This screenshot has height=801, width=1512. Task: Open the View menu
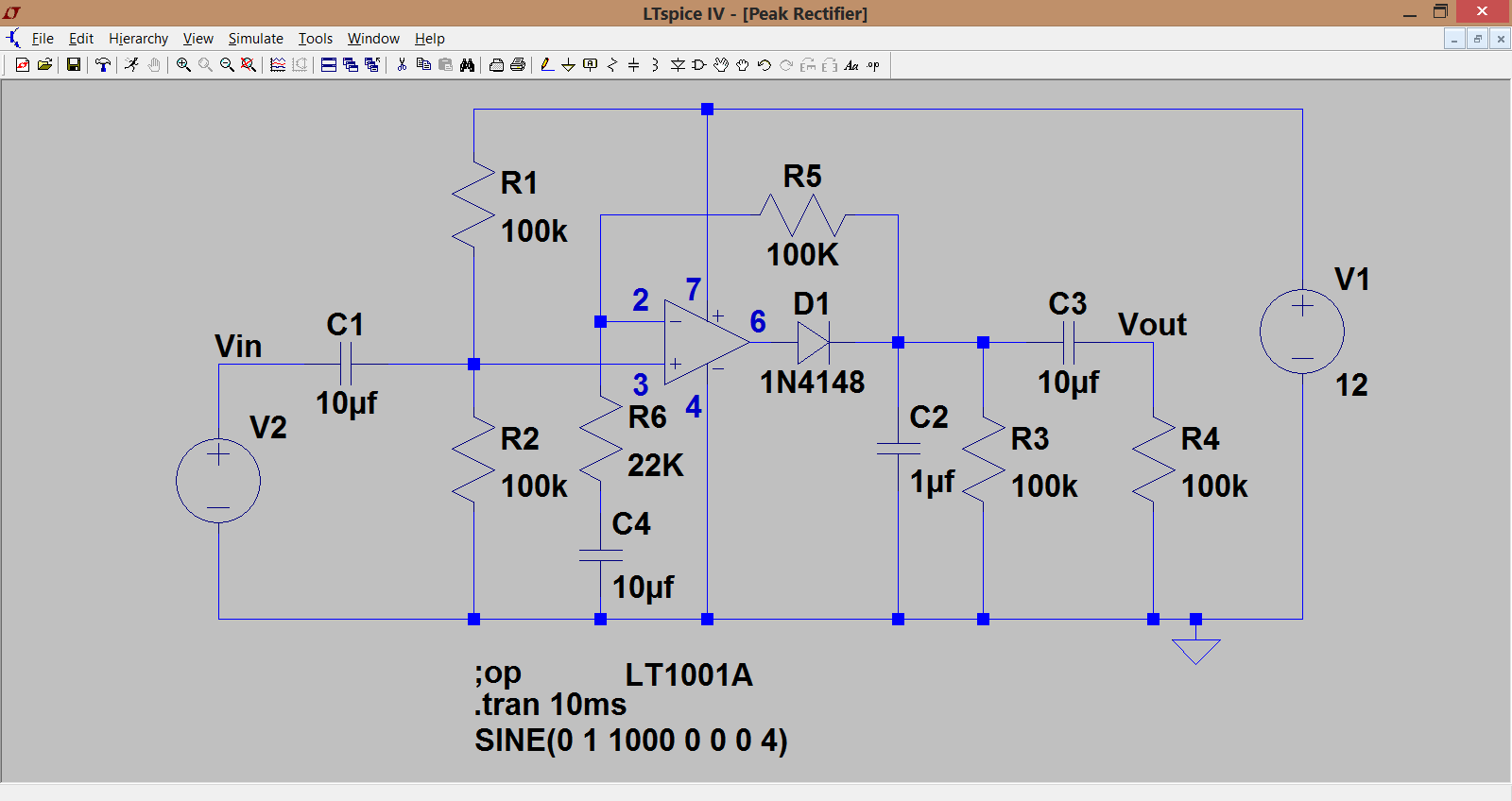point(198,39)
